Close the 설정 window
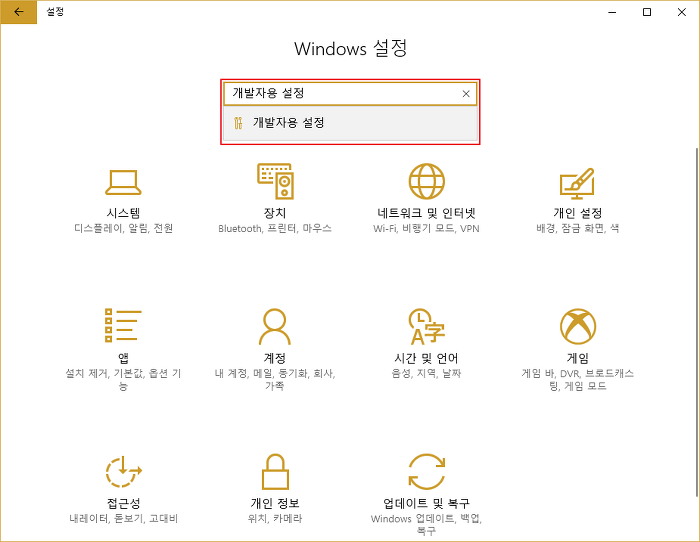The width and height of the screenshot is (700, 542). (x=682, y=12)
